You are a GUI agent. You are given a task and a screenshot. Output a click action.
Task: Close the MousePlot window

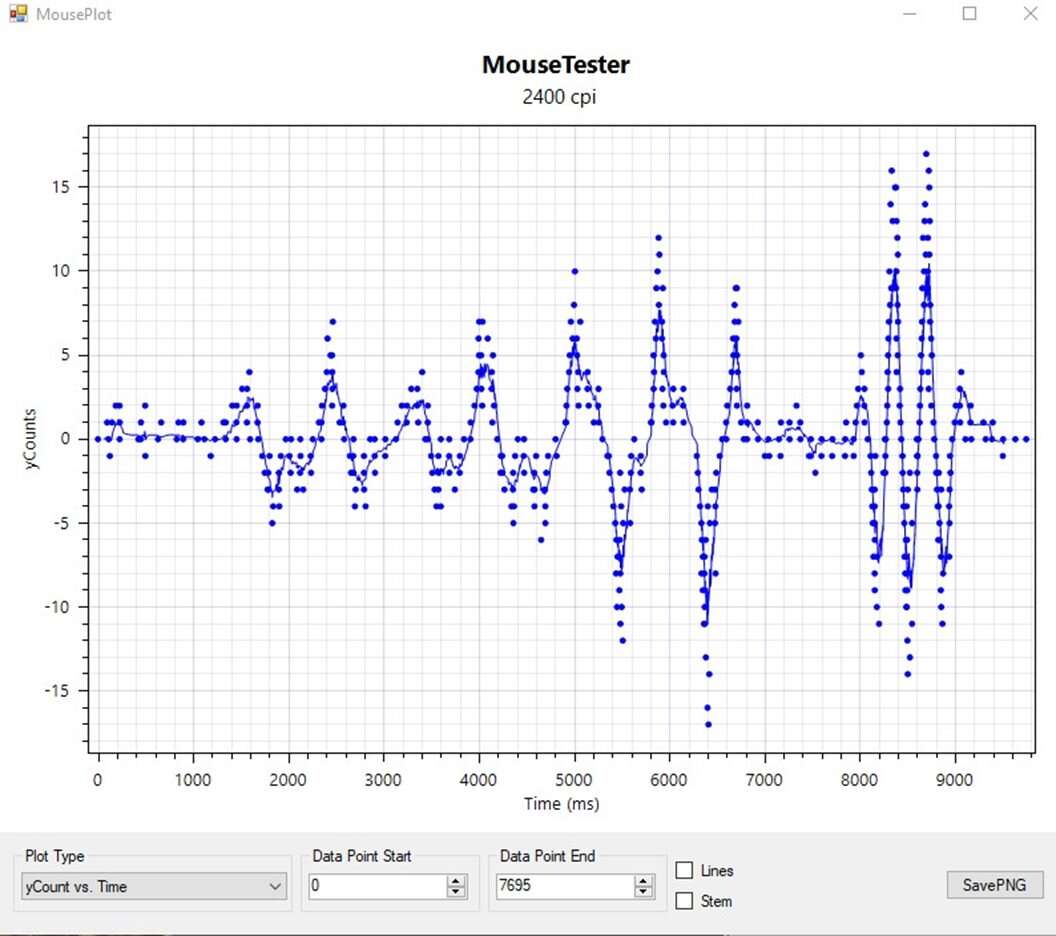pyautogui.click(x=1030, y=14)
